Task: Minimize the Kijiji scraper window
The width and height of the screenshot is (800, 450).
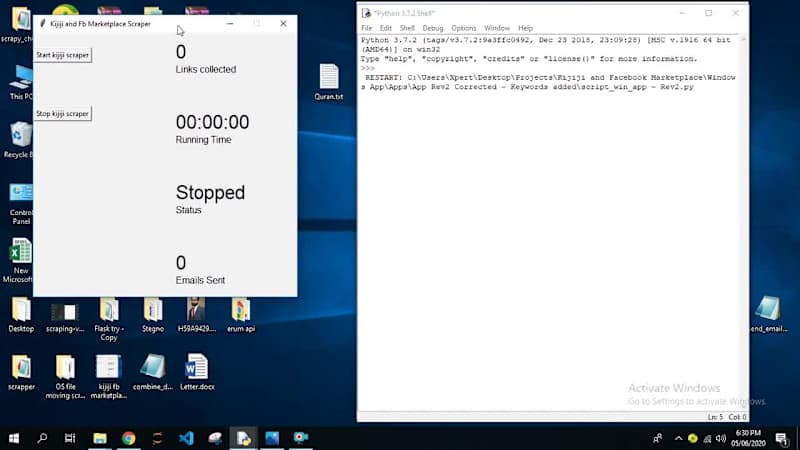Action: pos(230,23)
